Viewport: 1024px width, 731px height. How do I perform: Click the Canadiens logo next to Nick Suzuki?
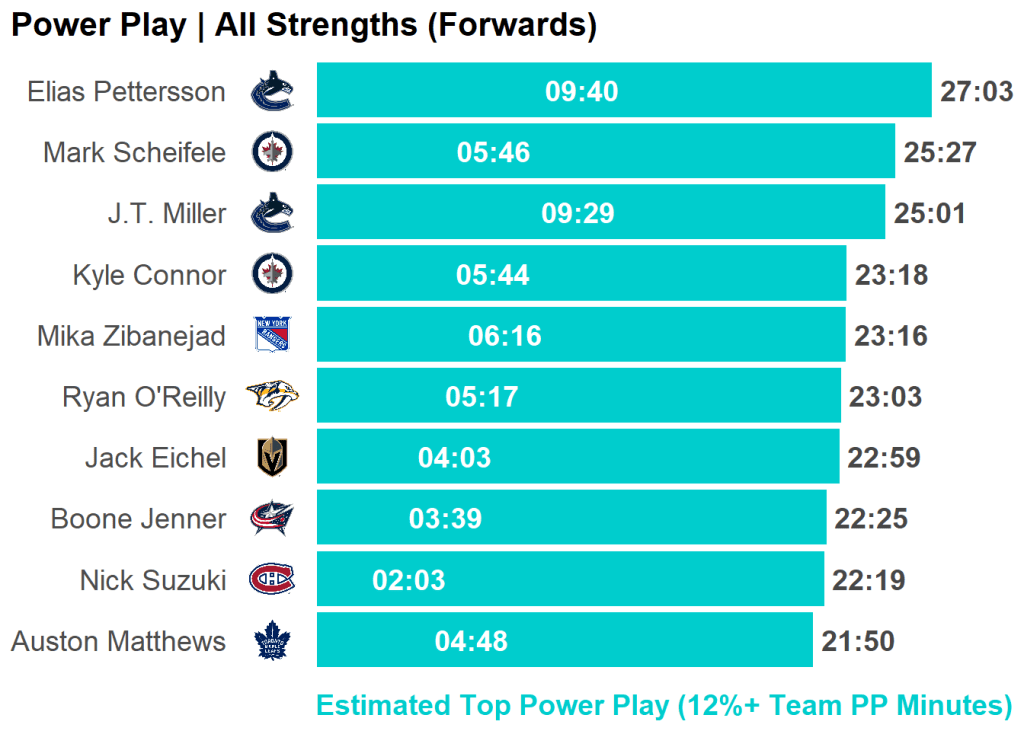click(x=271, y=580)
